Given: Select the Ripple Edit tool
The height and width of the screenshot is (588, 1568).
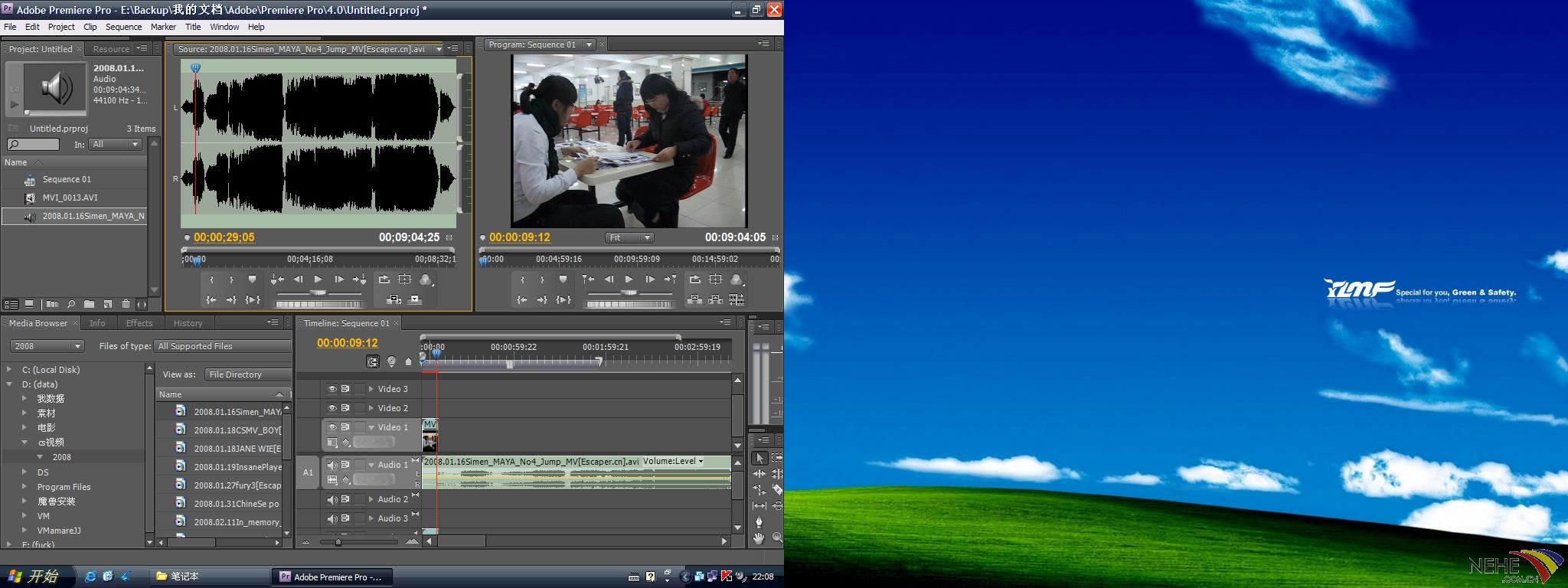Looking at the screenshot, I should point(759,474).
